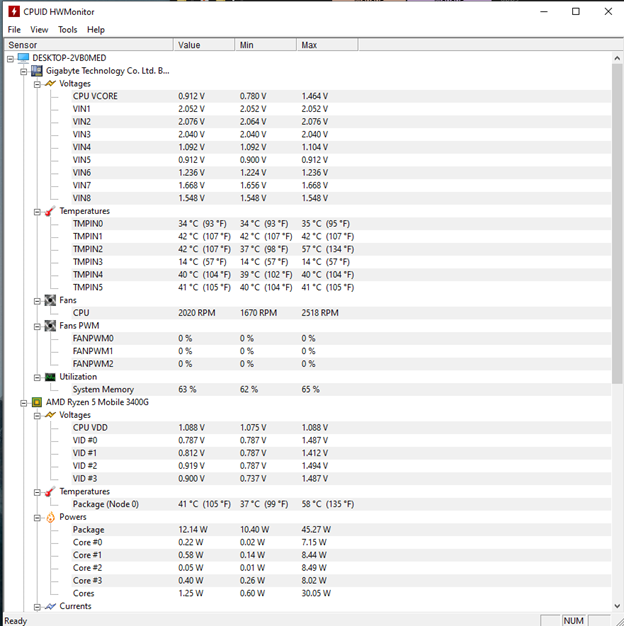Click the Min column header
624x626 pixels.
tap(266, 45)
